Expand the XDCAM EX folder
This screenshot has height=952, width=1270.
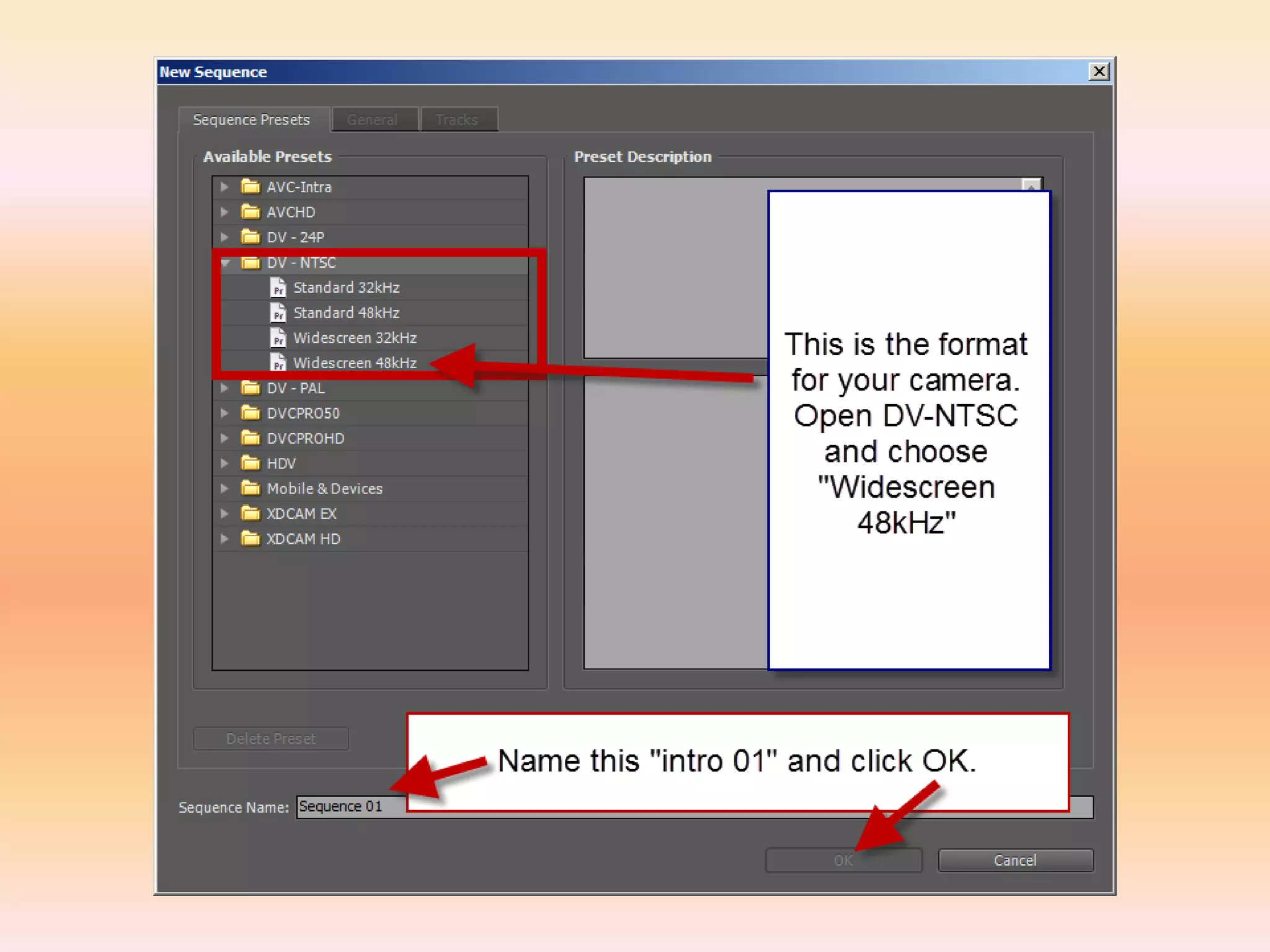[224, 514]
